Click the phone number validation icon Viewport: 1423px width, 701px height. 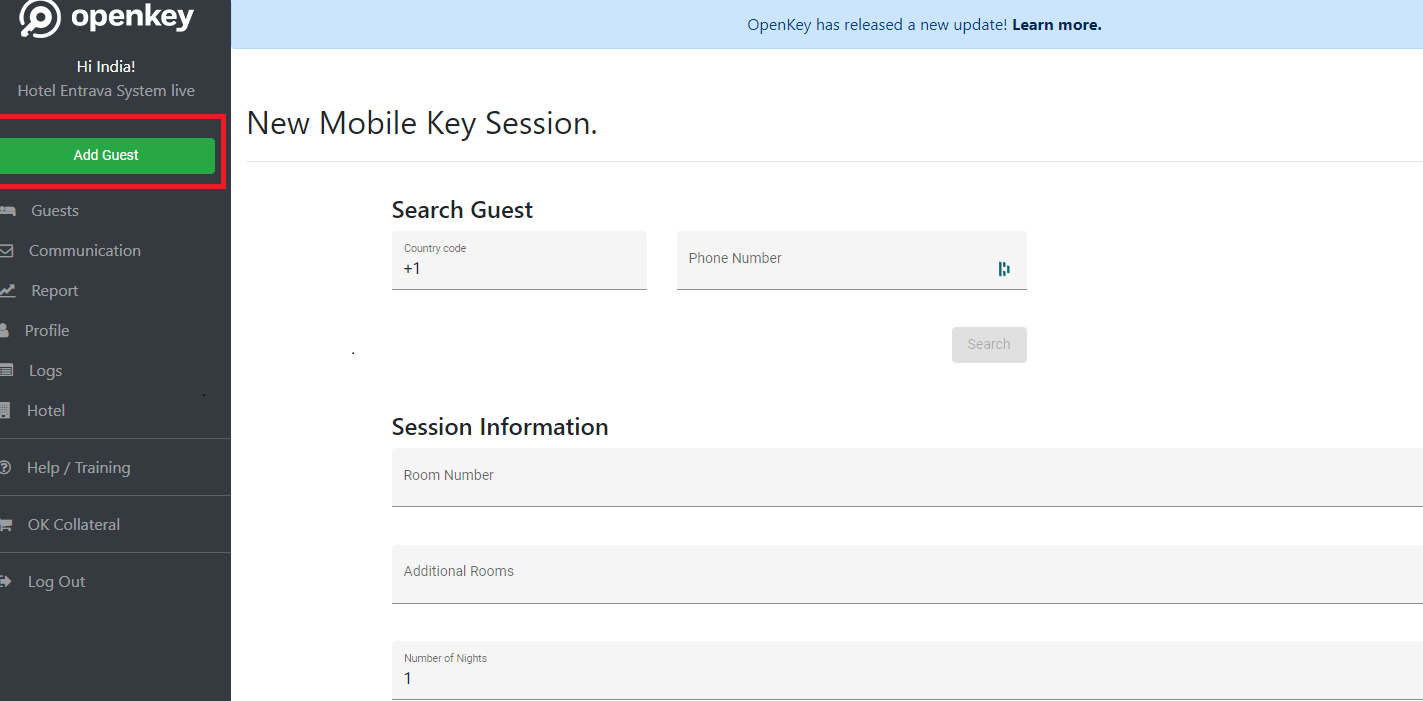click(1004, 268)
